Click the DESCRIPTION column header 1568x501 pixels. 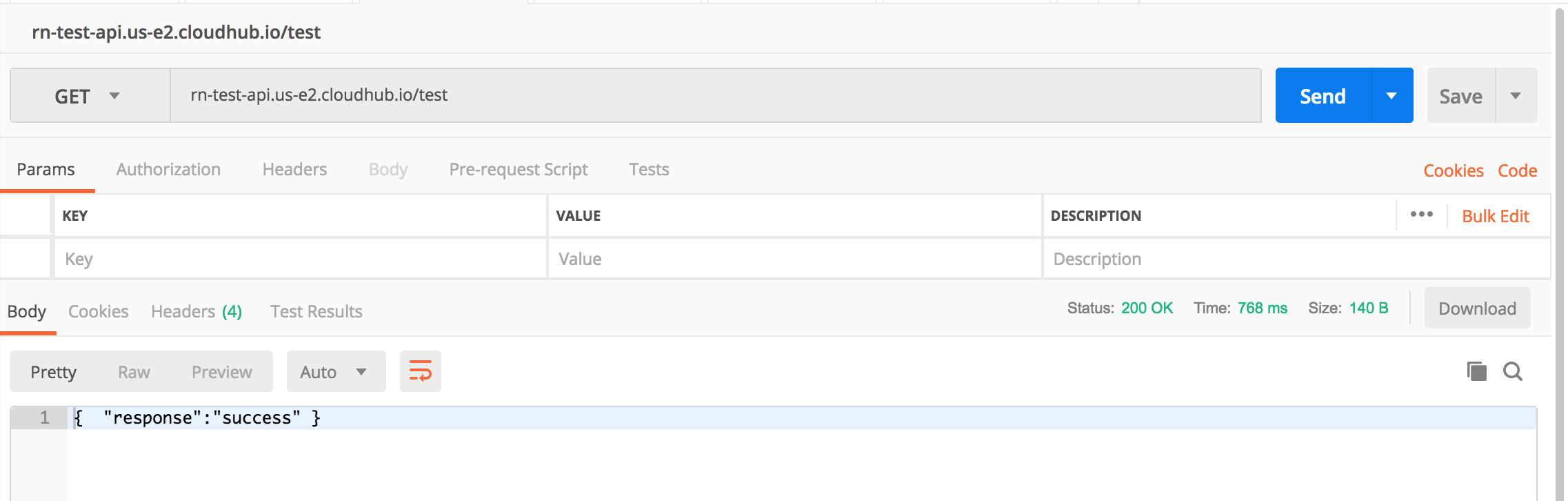click(1096, 216)
